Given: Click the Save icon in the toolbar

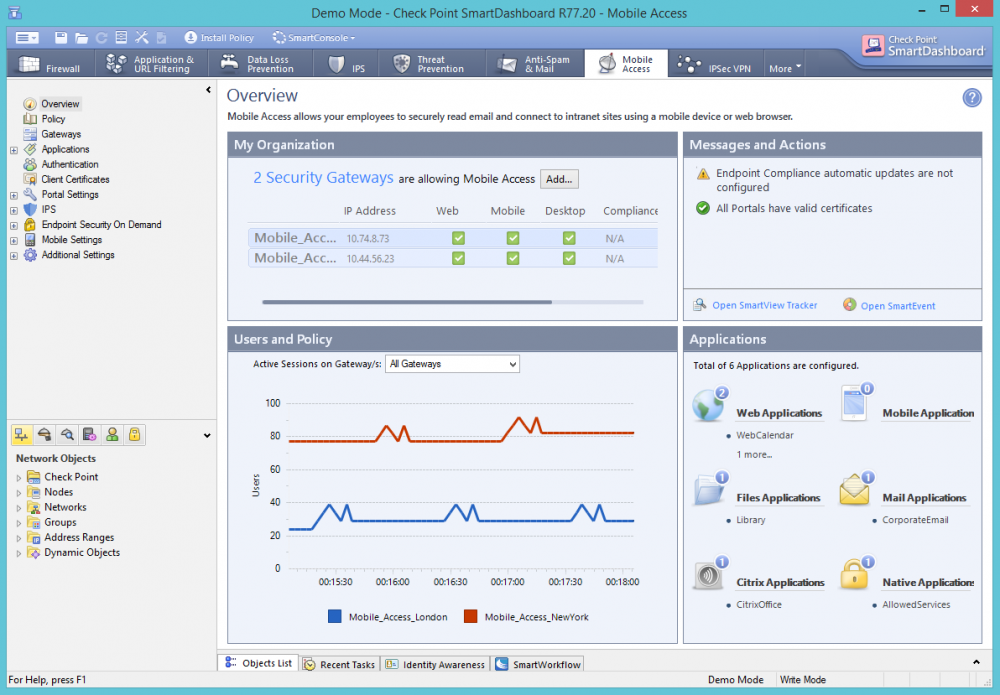Looking at the screenshot, I should pos(61,38).
